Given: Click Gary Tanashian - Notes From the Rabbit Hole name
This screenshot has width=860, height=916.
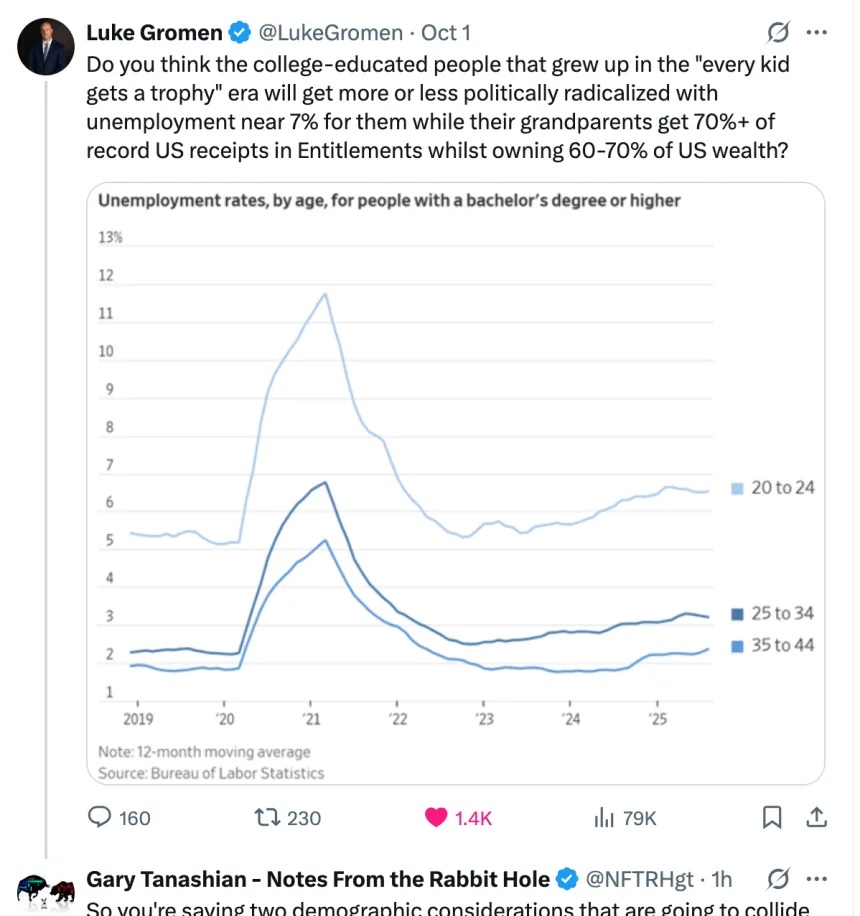Looking at the screenshot, I should click(318, 879).
